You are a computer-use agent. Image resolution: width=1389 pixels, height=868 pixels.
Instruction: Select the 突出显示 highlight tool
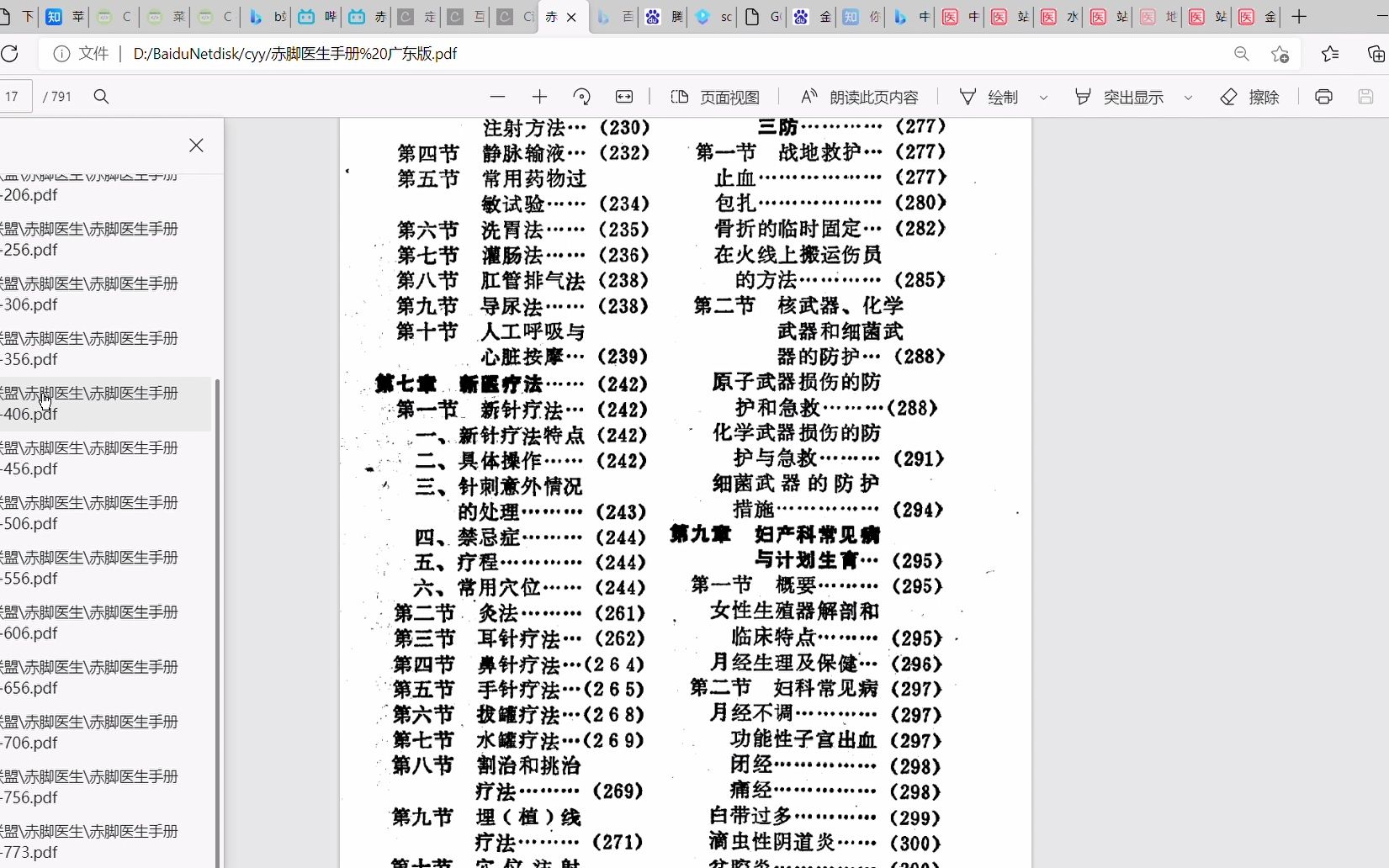coord(1119,97)
